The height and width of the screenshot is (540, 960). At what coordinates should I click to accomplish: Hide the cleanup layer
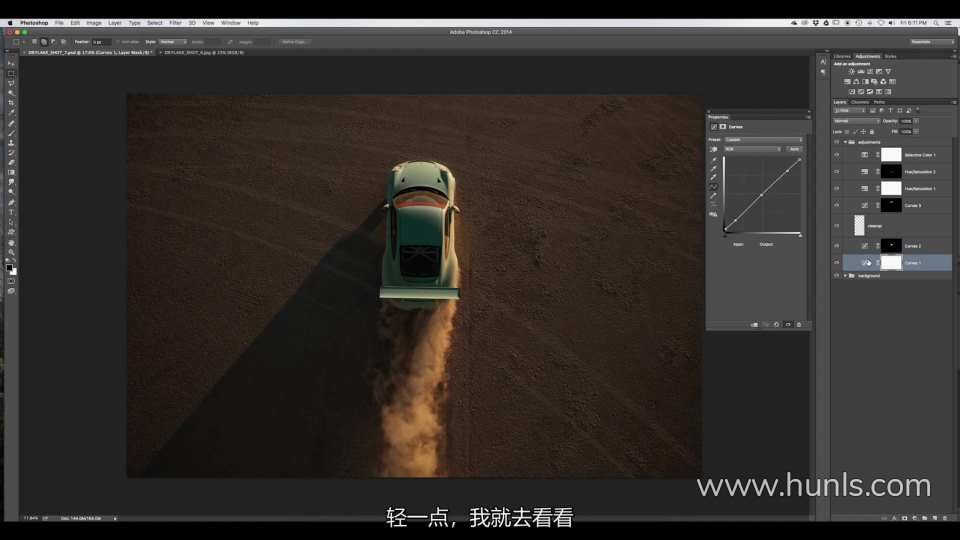[x=837, y=225]
